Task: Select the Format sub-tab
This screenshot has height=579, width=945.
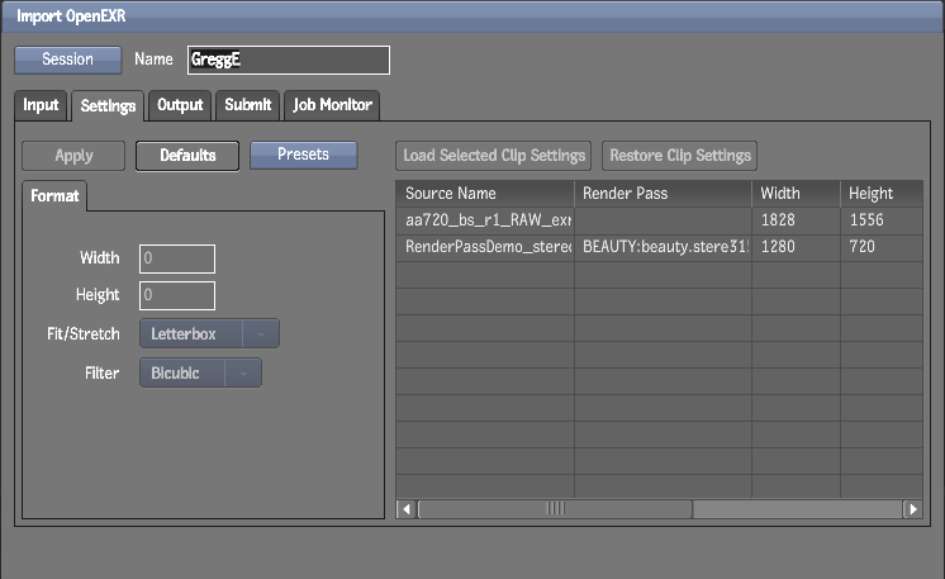Action: pos(54,196)
